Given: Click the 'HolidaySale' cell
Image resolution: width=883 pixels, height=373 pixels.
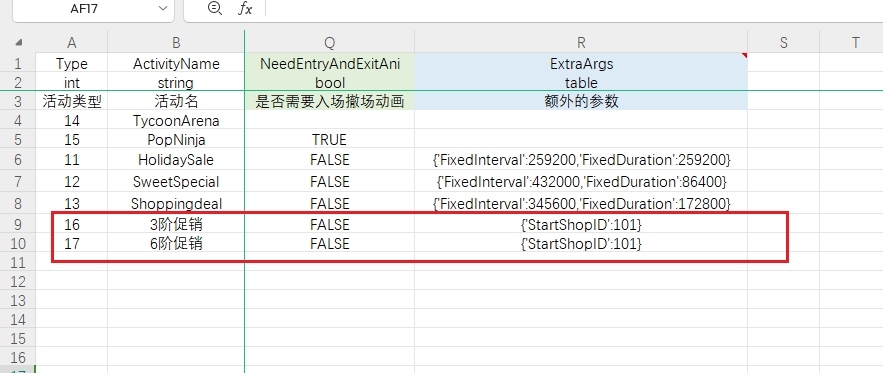Looking at the screenshot, I should pyautogui.click(x=176, y=160).
